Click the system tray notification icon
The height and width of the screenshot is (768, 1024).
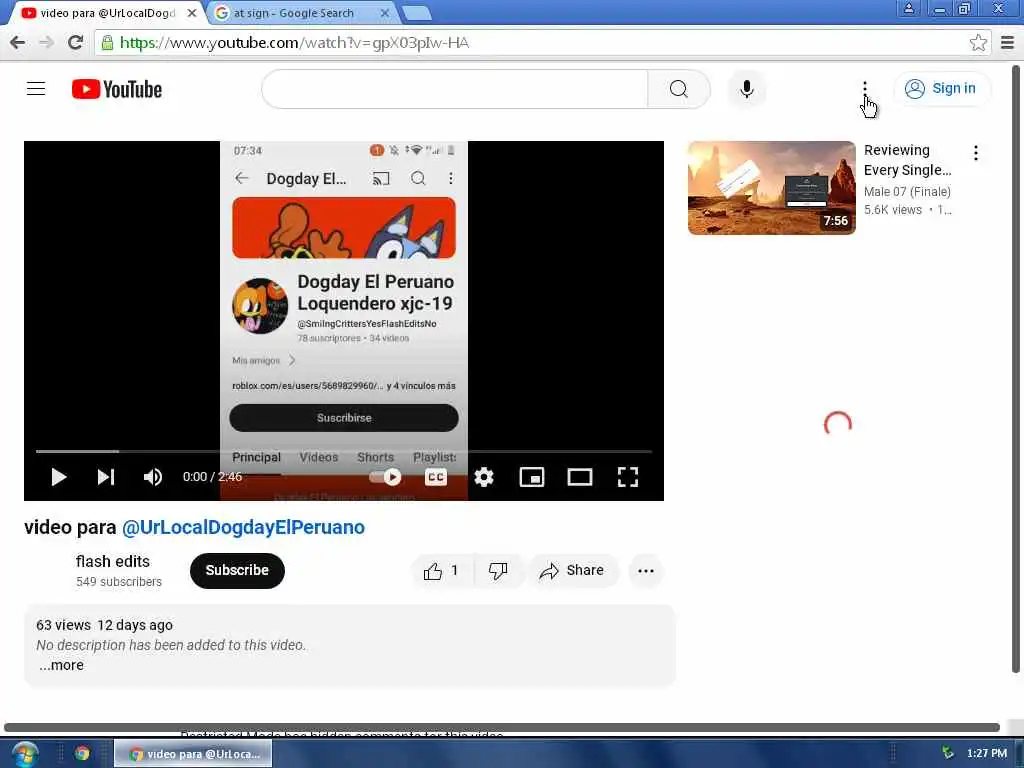[948, 754]
